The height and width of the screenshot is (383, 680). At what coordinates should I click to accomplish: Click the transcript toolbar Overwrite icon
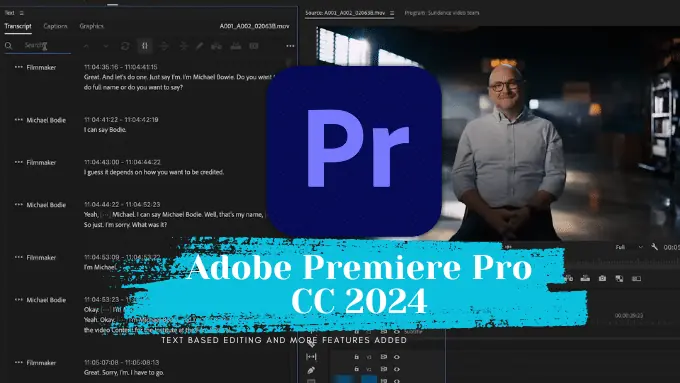(235, 46)
